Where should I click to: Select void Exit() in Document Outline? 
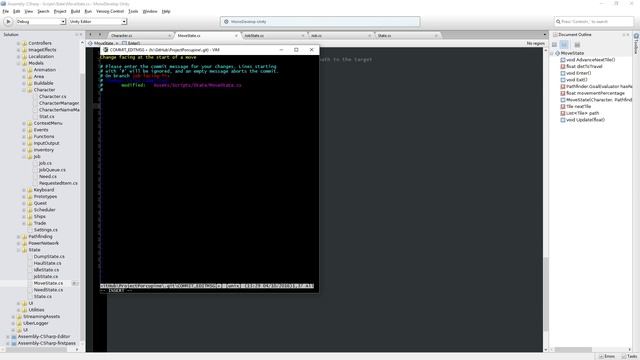click(x=574, y=80)
